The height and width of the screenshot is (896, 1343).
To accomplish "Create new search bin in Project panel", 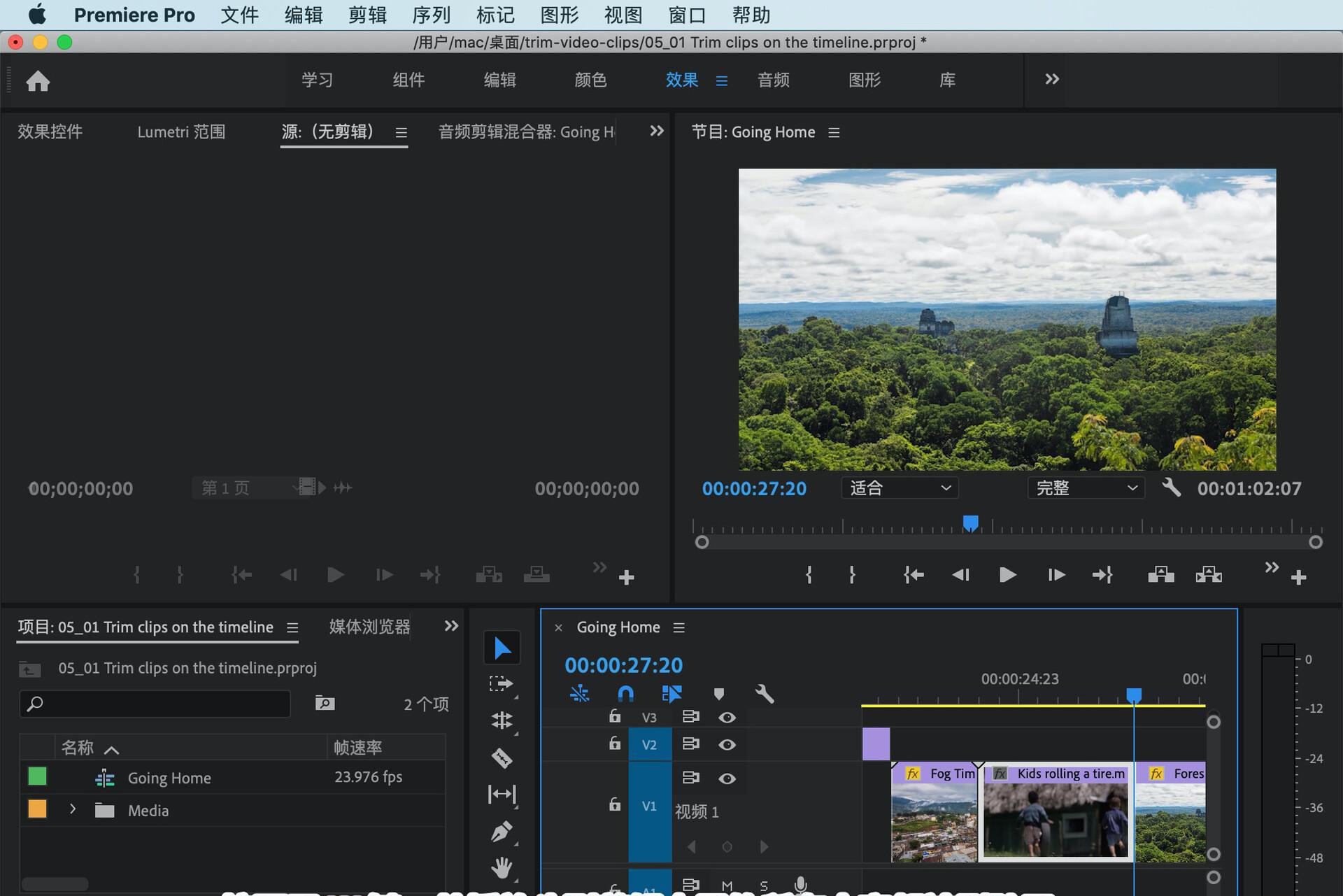I will coord(325,703).
